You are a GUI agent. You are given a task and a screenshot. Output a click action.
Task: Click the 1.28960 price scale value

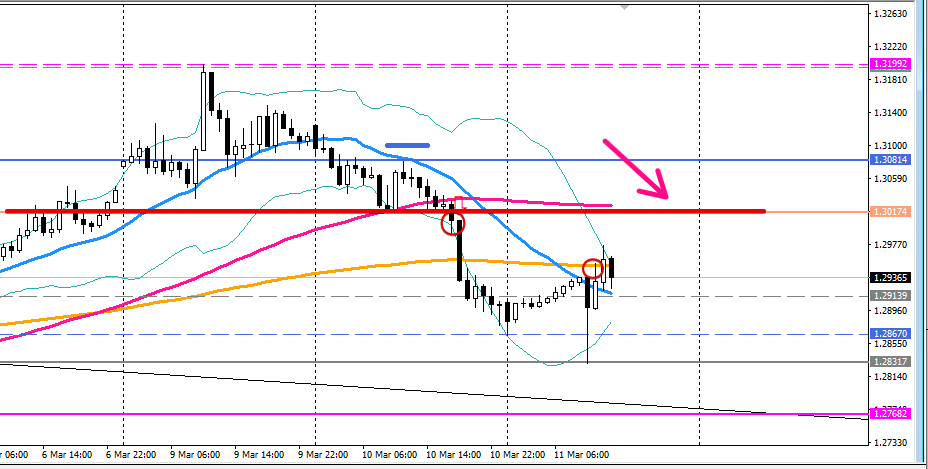[x=891, y=310]
